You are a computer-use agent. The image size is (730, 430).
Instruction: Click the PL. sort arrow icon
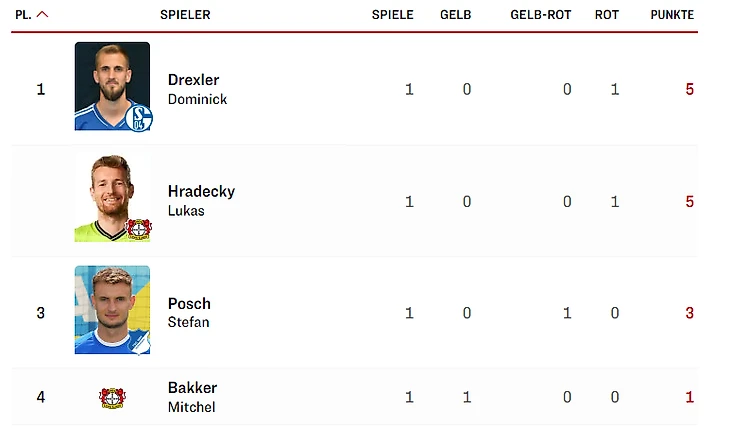point(42,14)
